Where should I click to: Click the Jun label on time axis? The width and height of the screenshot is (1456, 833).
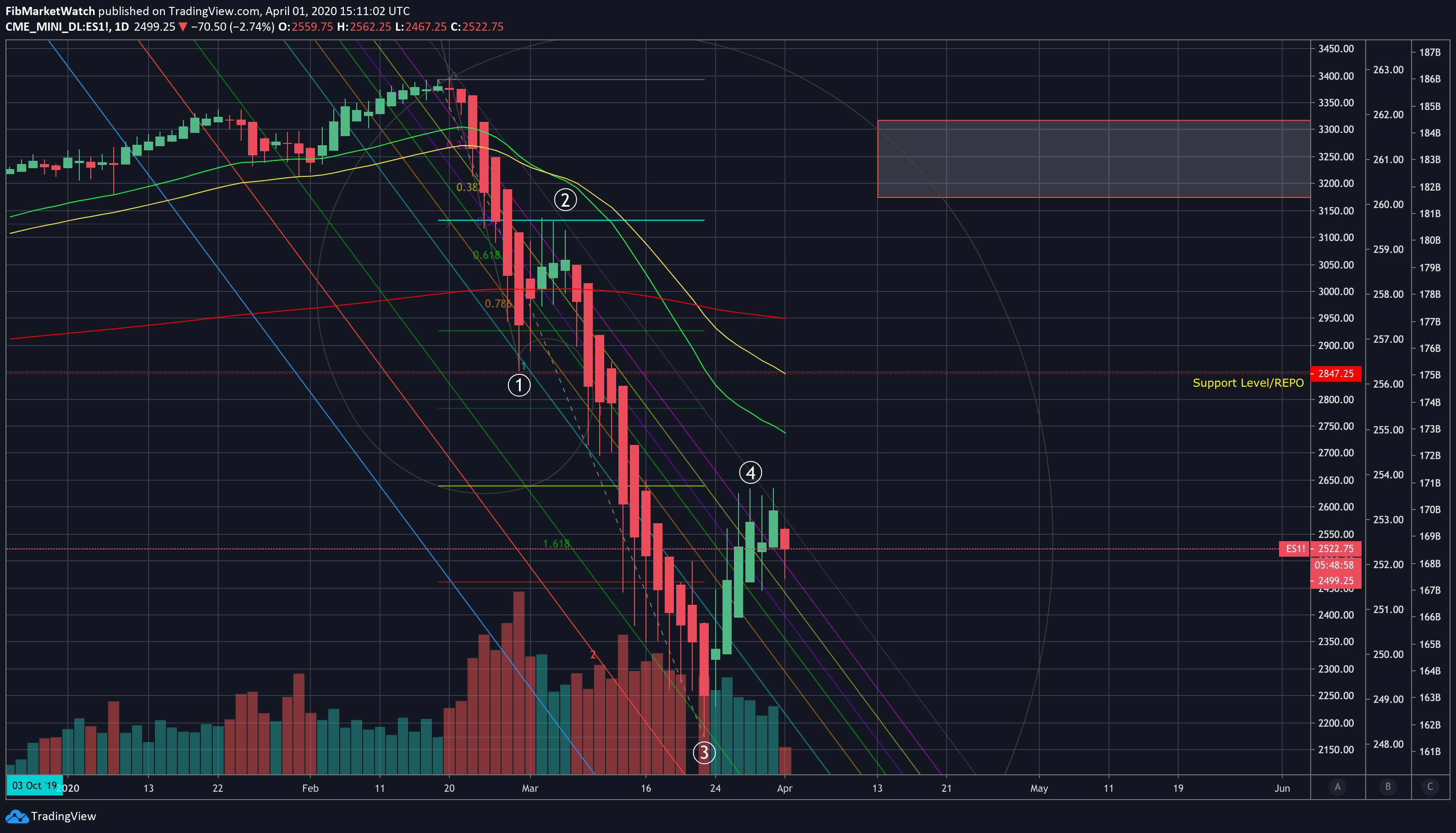pyautogui.click(x=1282, y=789)
